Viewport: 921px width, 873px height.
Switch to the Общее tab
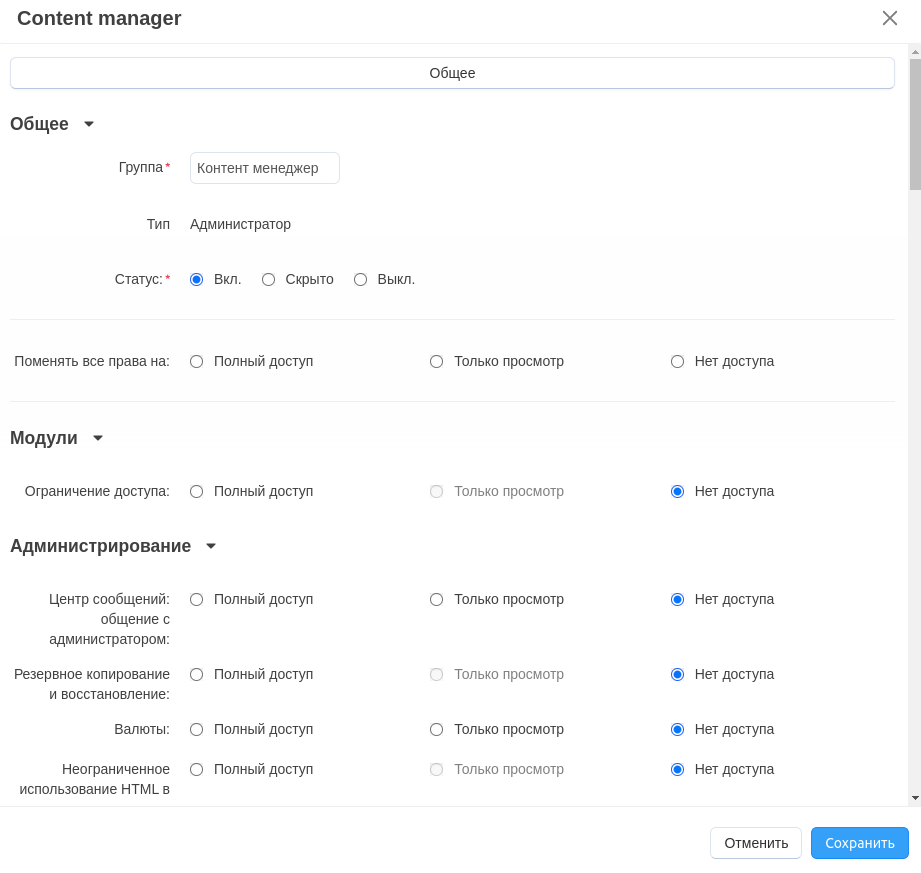click(x=452, y=73)
